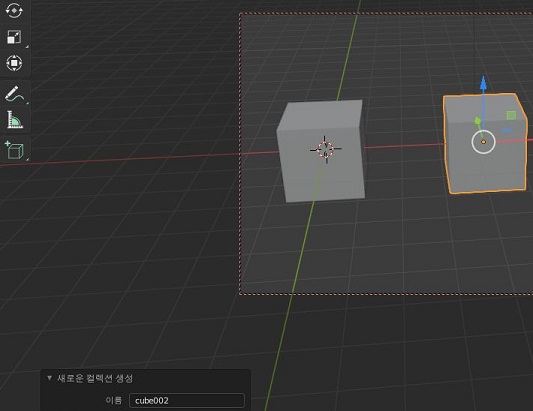Select the Transform tool
Screen dimensions: 533x411
tap(14, 63)
